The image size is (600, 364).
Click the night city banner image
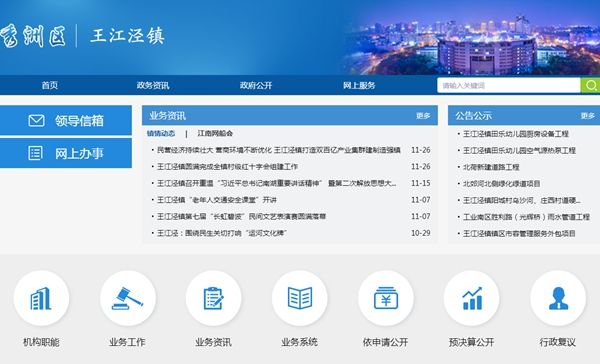click(x=473, y=37)
